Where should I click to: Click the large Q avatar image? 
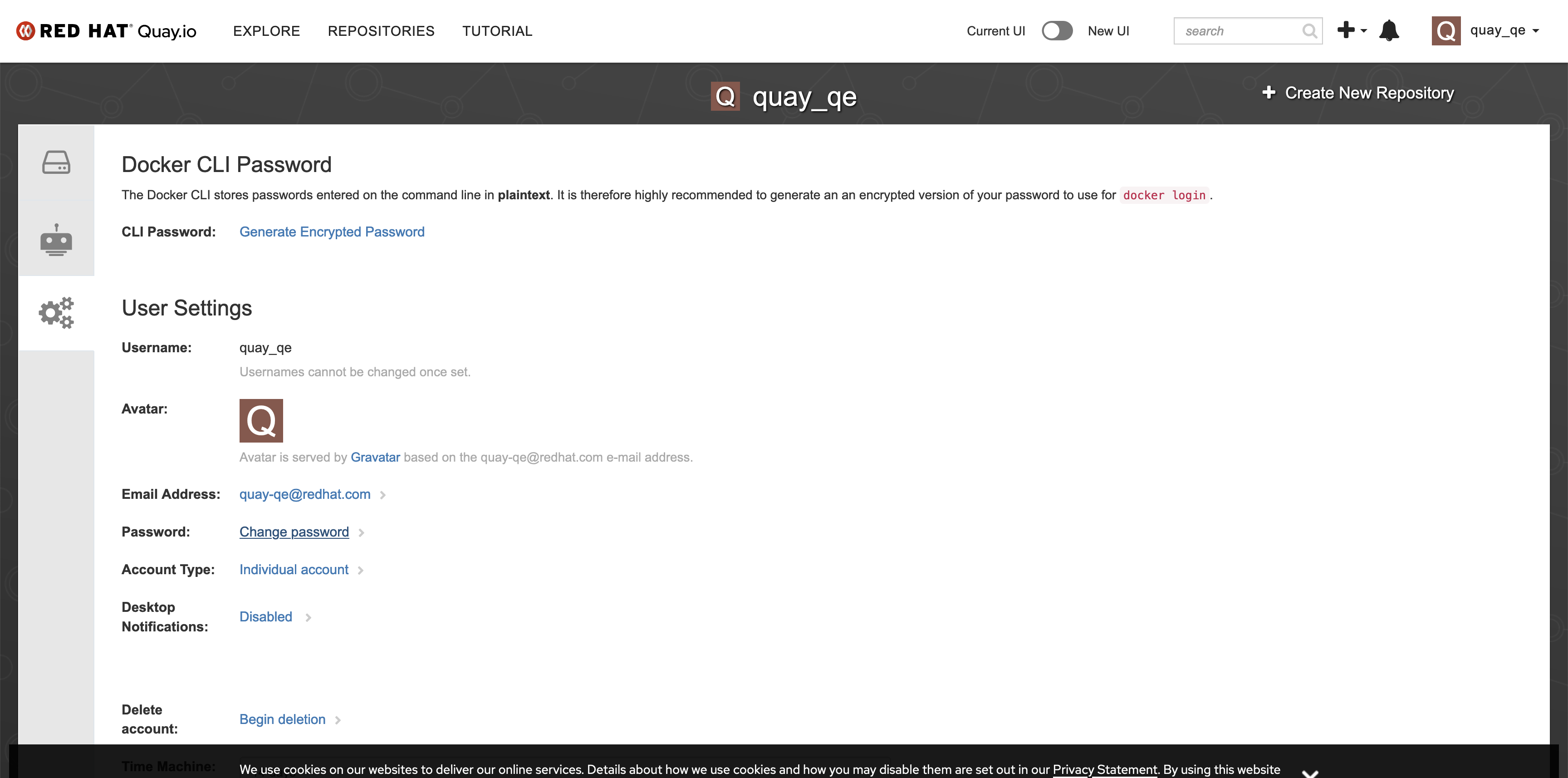click(261, 421)
